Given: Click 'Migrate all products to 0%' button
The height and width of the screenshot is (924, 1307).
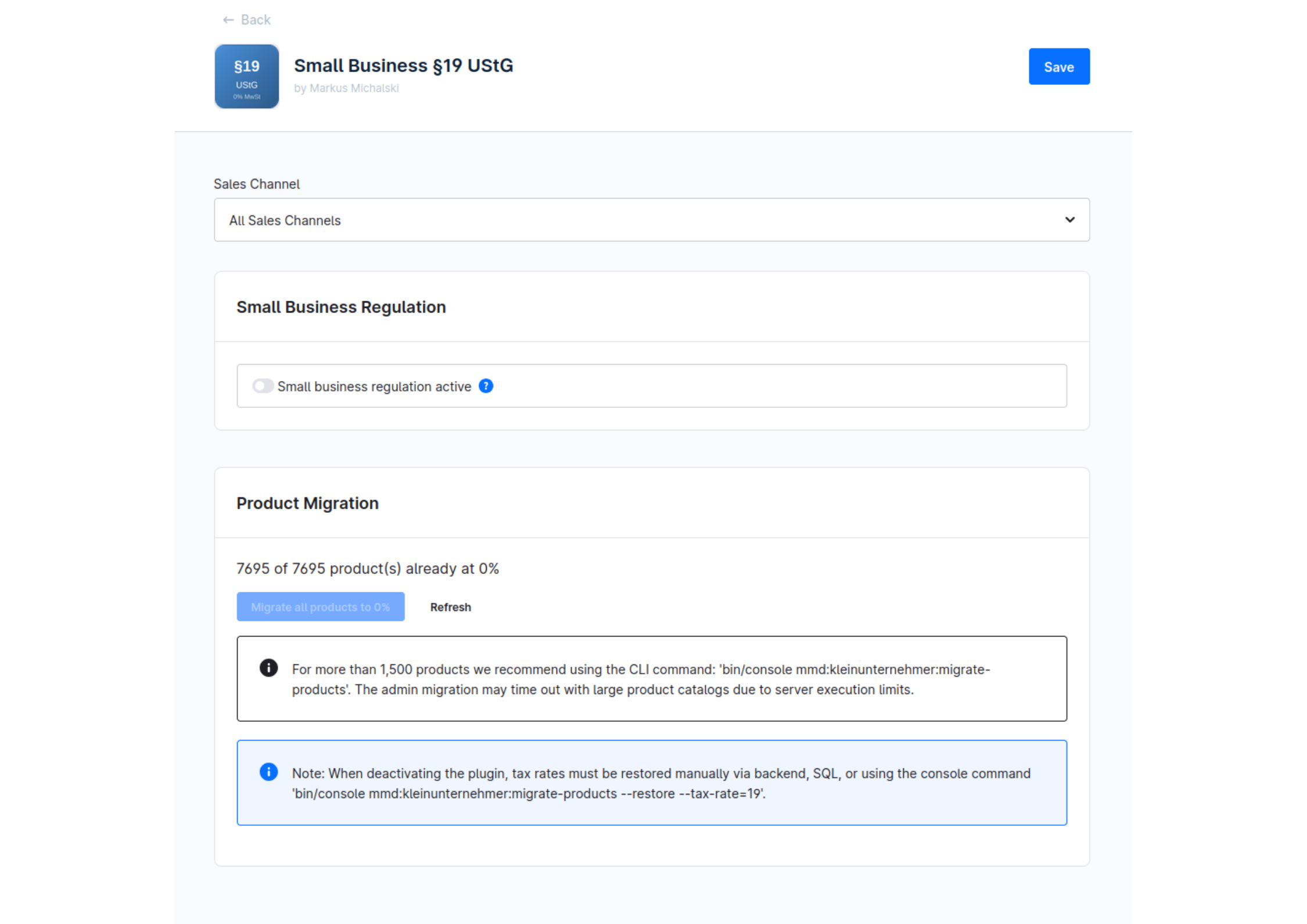Looking at the screenshot, I should 320,607.
